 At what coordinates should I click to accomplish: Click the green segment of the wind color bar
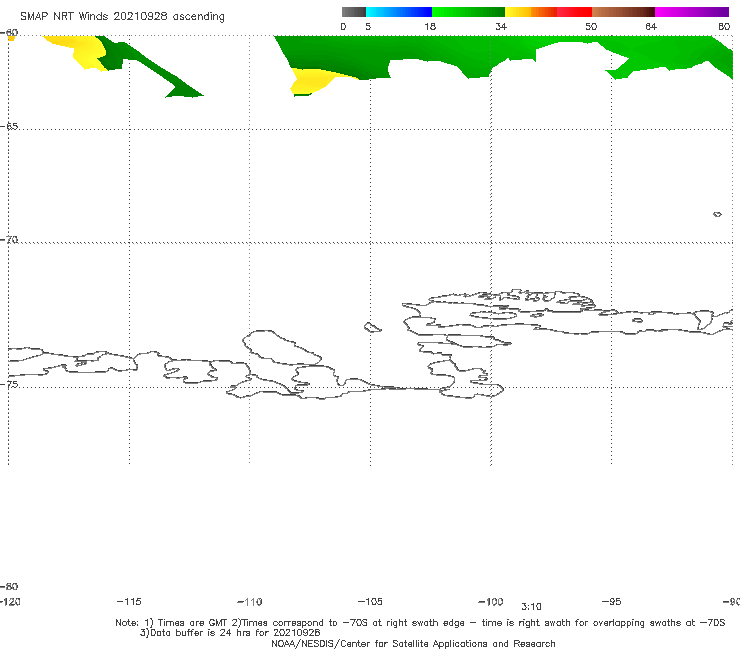coord(469,12)
